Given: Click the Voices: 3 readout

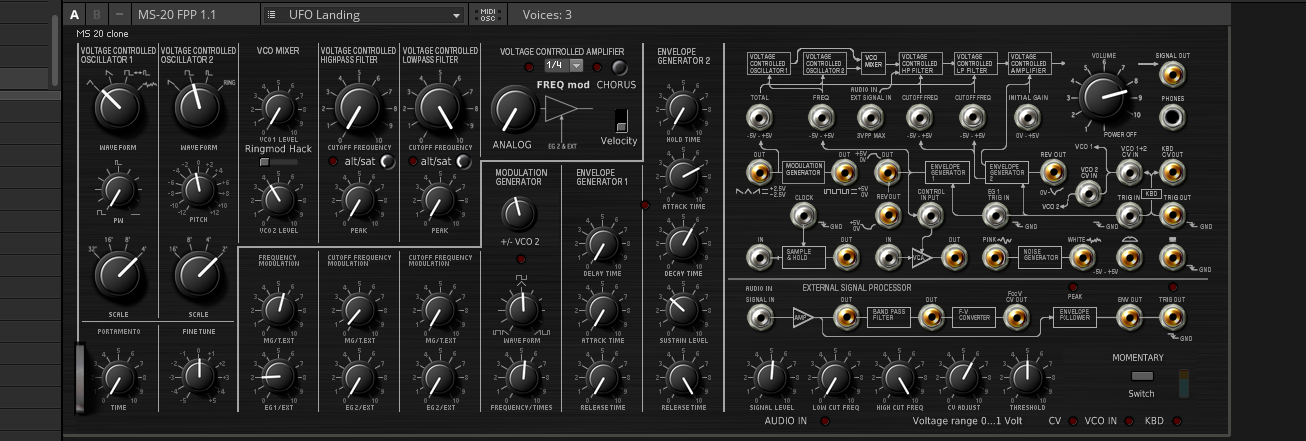Looking at the screenshot, I should [547, 15].
